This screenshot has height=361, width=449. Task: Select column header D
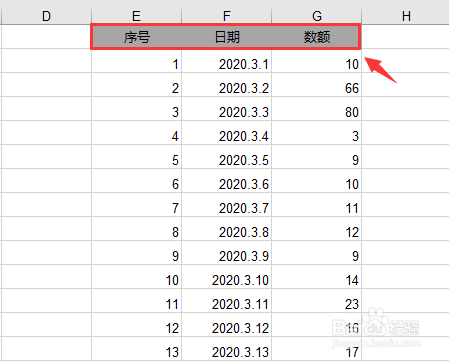tap(46, 16)
